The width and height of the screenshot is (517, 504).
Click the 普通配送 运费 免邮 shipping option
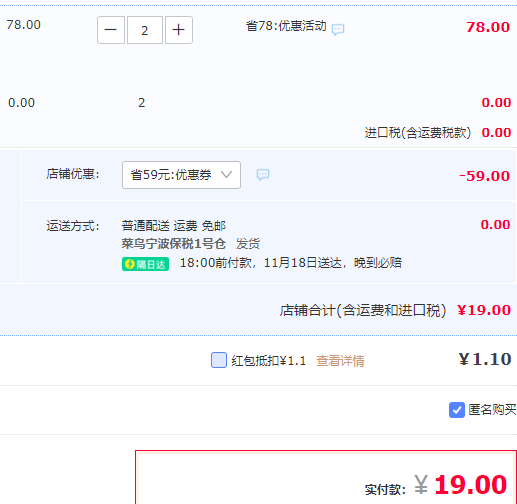174,226
